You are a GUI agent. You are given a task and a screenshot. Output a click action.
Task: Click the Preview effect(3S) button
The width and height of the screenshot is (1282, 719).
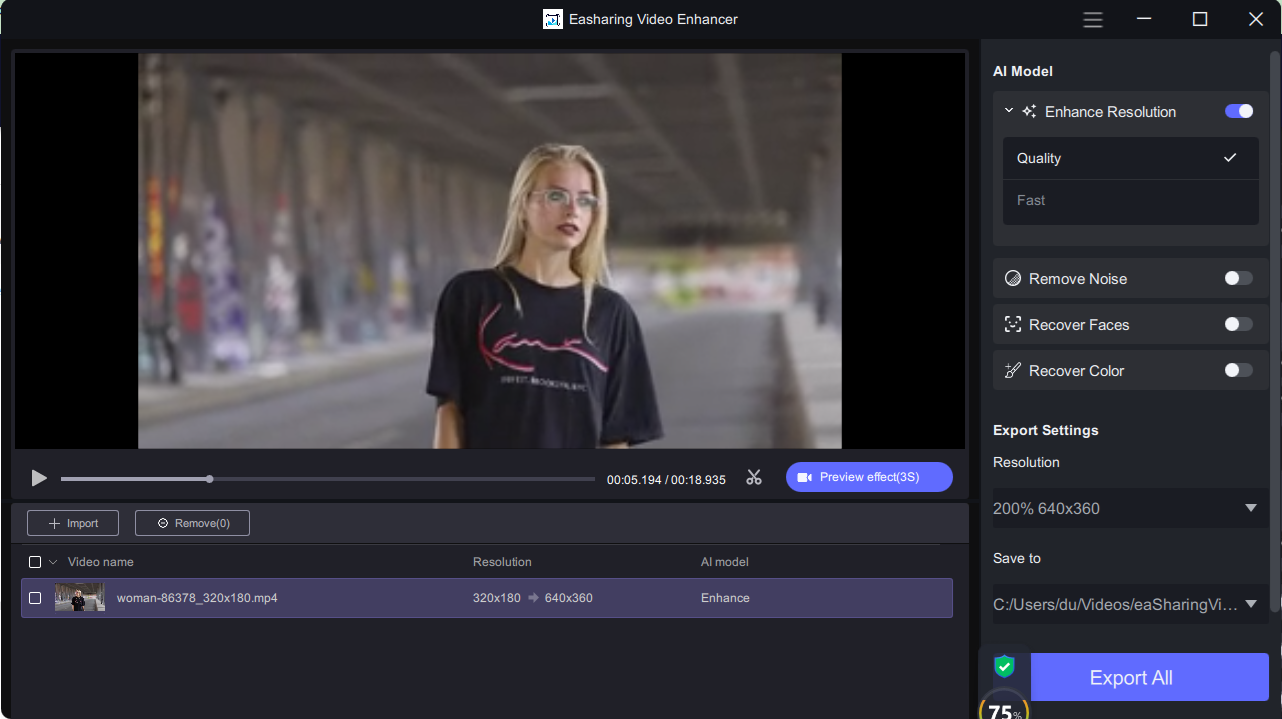pyautogui.click(x=868, y=477)
